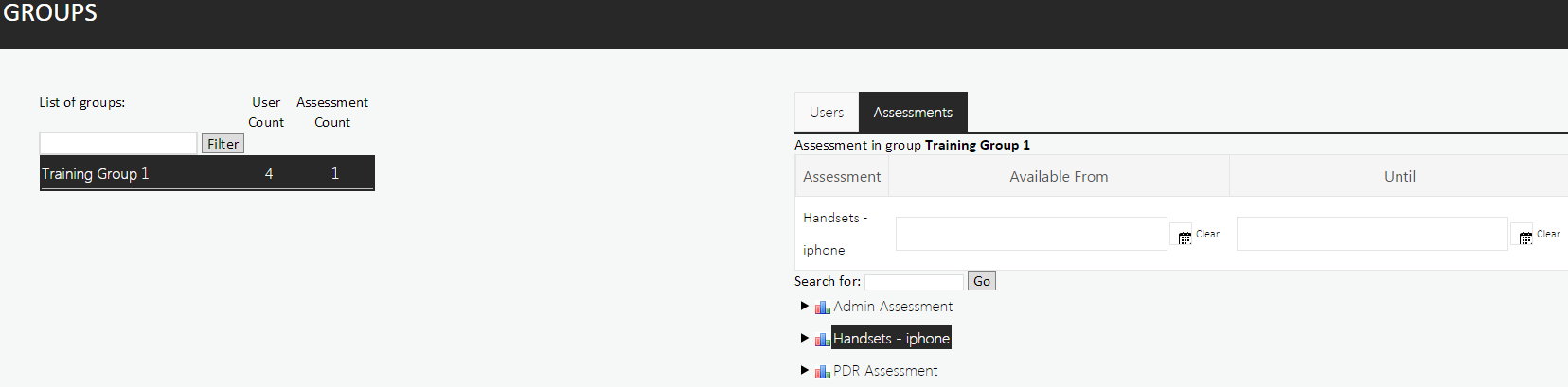Click the Until date field
This screenshot has height=387, width=1568.
pyautogui.click(x=1371, y=234)
